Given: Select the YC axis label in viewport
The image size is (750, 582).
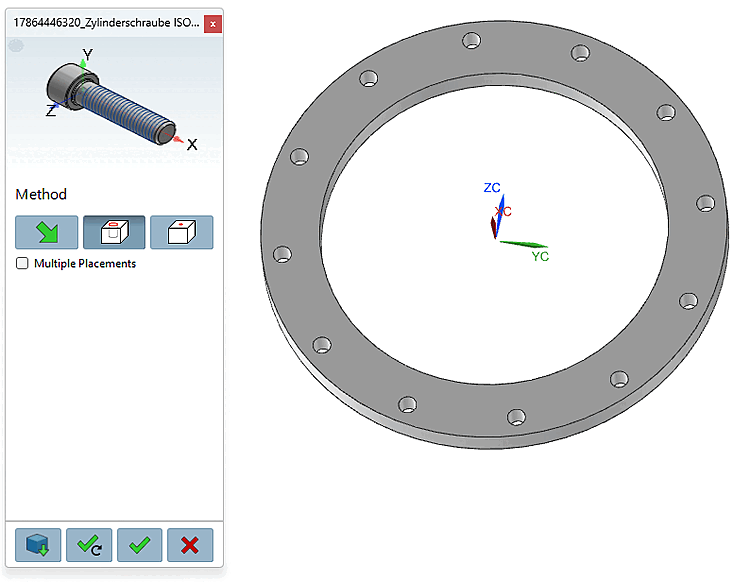Looking at the screenshot, I should pos(540,257).
